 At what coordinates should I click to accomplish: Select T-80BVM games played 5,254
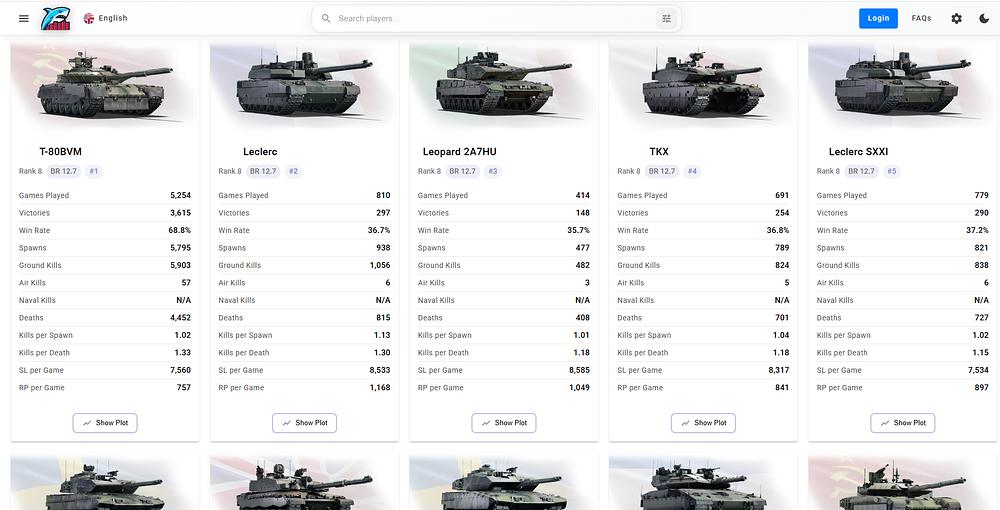click(x=180, y=195)
